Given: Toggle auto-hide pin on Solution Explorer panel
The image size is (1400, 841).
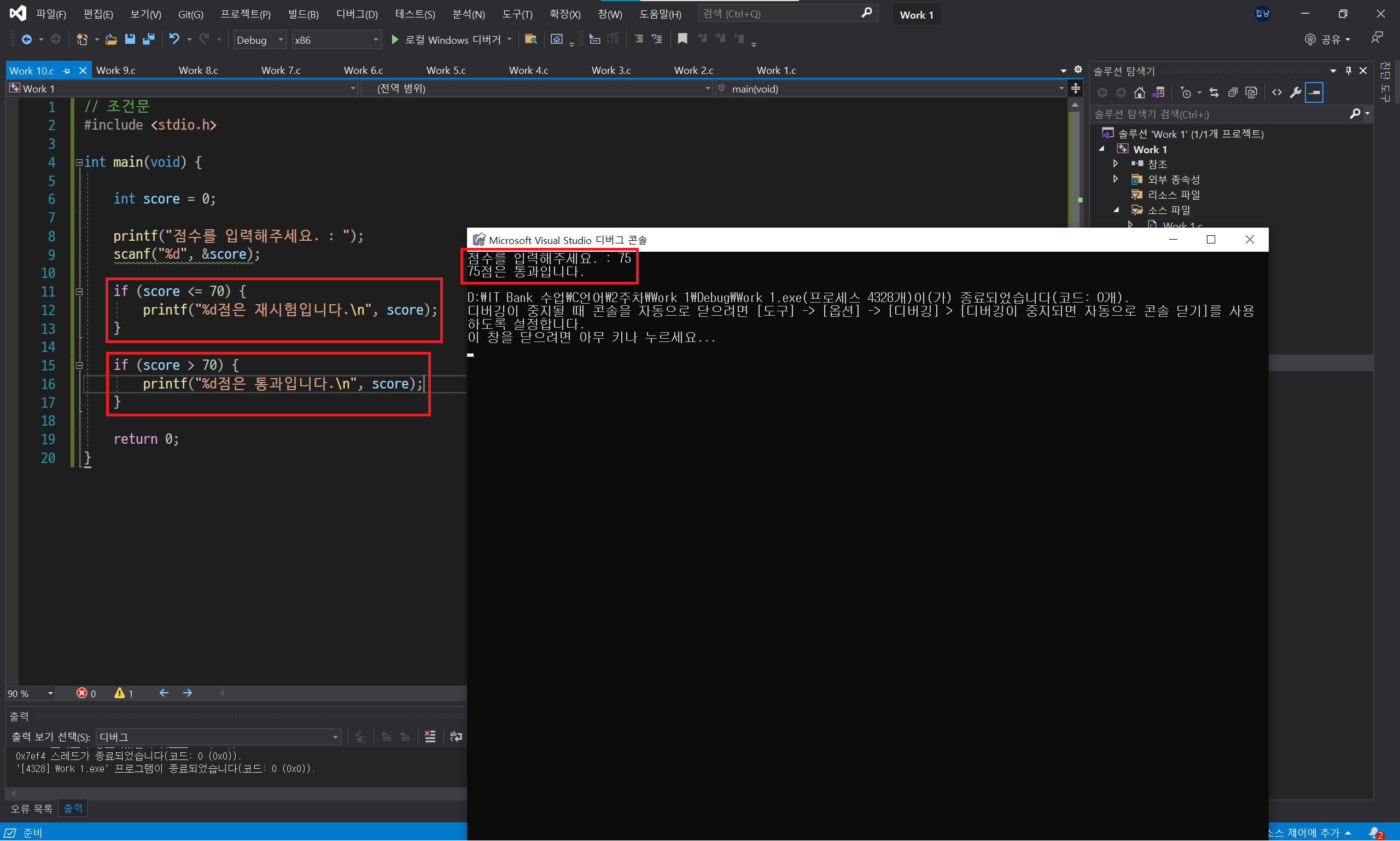Looking at the screenshot, I should click(x=1349, y=71).
